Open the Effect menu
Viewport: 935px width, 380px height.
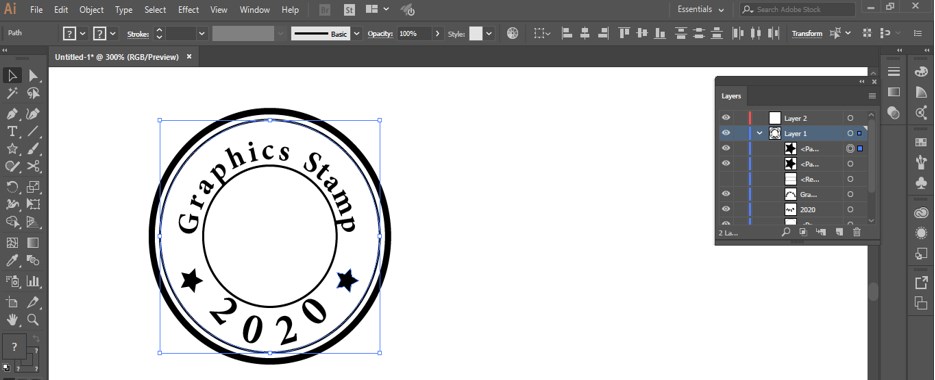(188, 10)
